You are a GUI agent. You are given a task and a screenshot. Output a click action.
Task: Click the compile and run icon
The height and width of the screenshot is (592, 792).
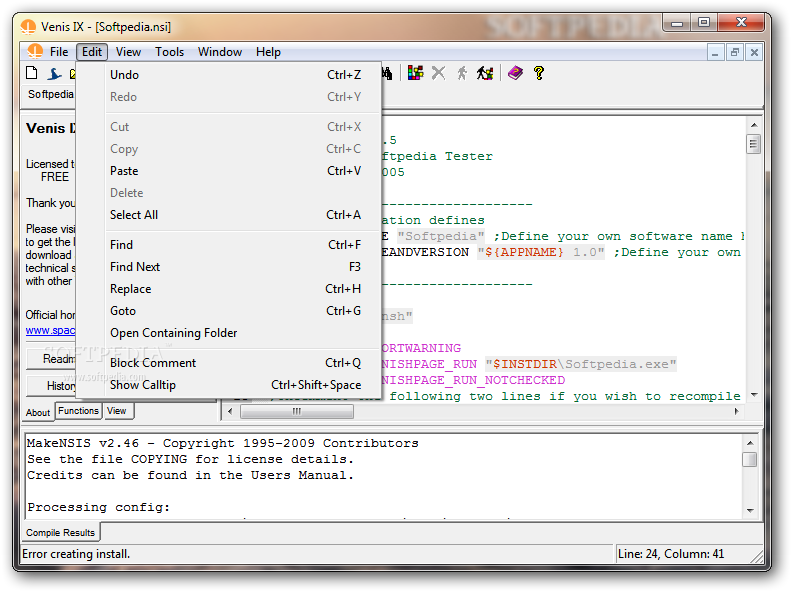tap(485, 73)
